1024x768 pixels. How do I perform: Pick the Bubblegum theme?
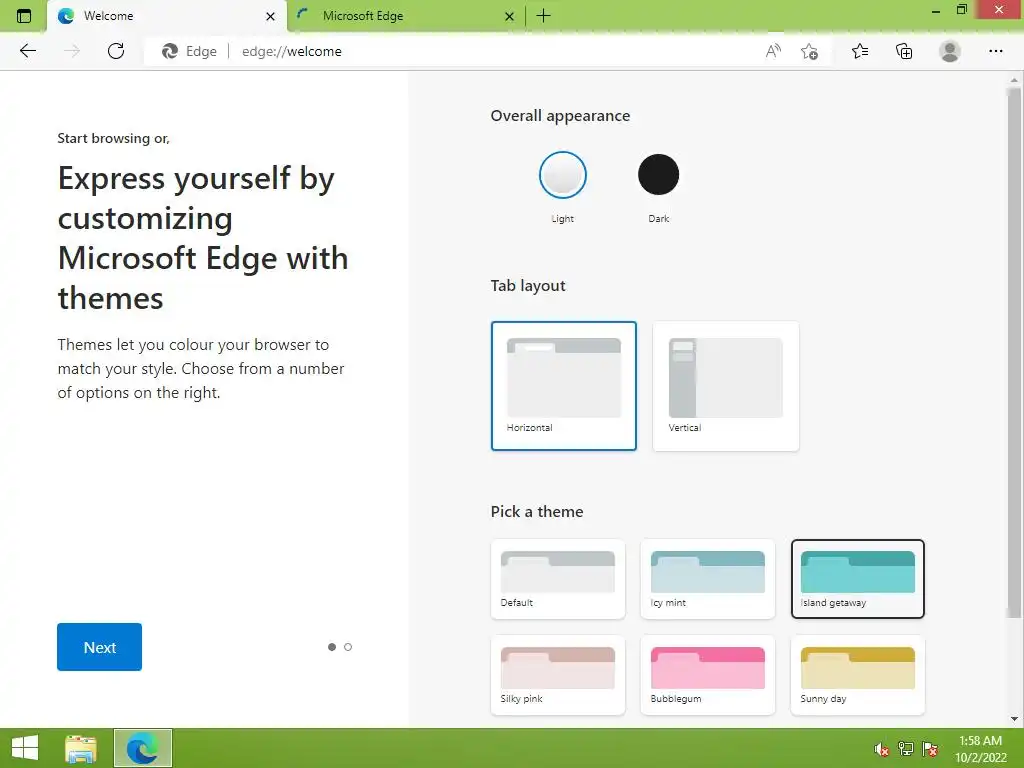708,675
